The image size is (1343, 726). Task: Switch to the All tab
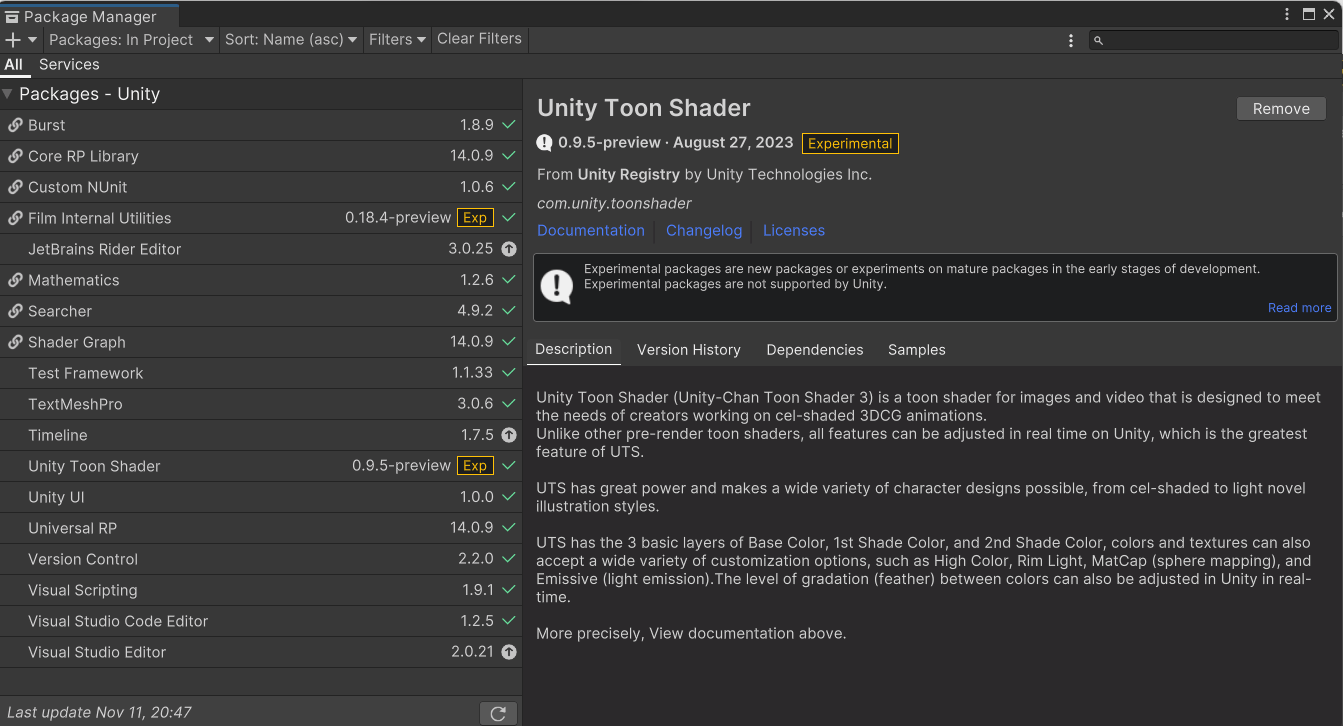tap(13, 65)
